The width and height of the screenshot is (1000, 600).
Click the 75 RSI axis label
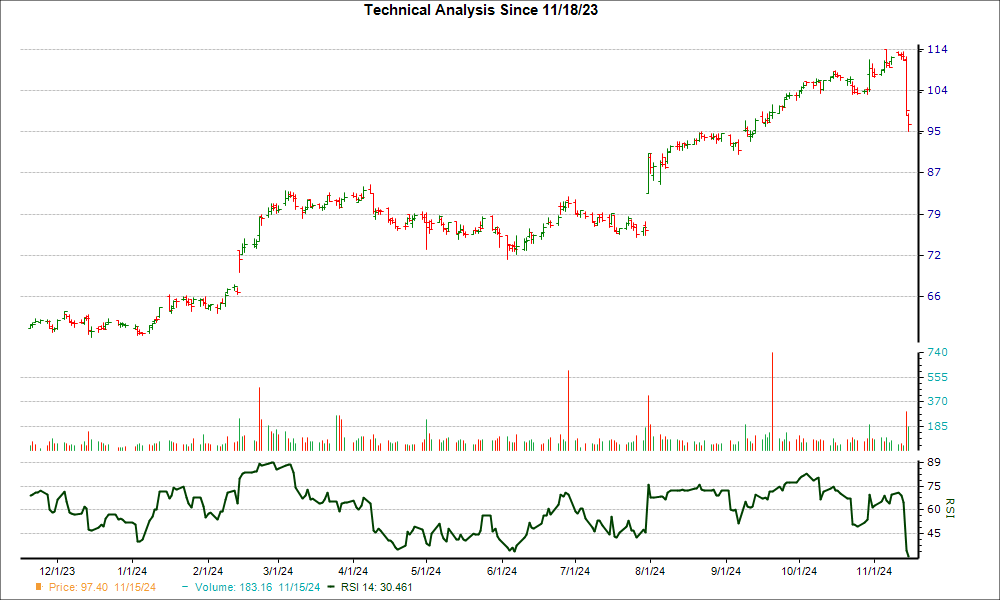pos(934,487)
